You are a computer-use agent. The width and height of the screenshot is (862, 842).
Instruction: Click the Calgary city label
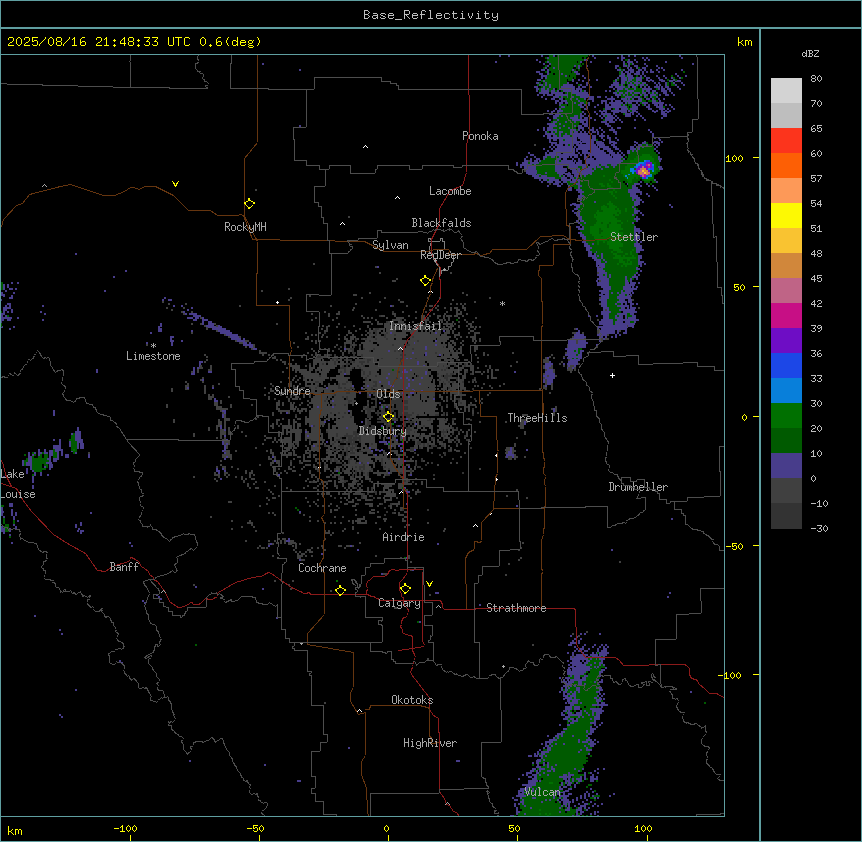399,603
